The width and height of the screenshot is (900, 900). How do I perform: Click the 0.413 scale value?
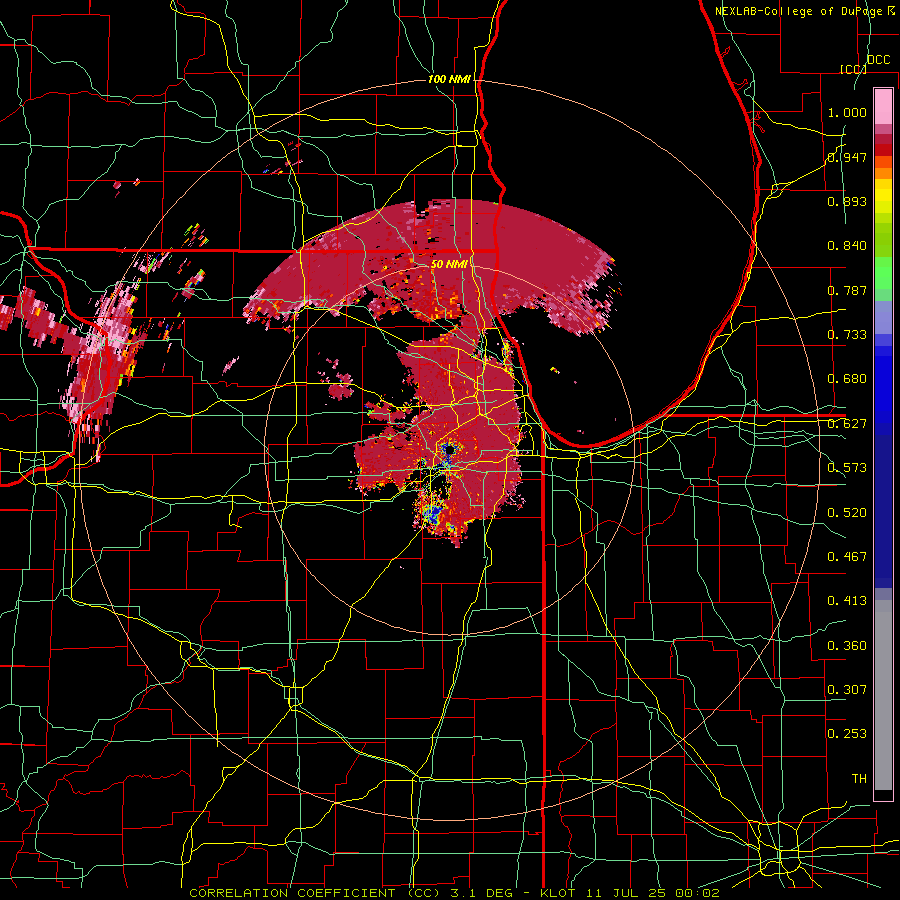847,601
